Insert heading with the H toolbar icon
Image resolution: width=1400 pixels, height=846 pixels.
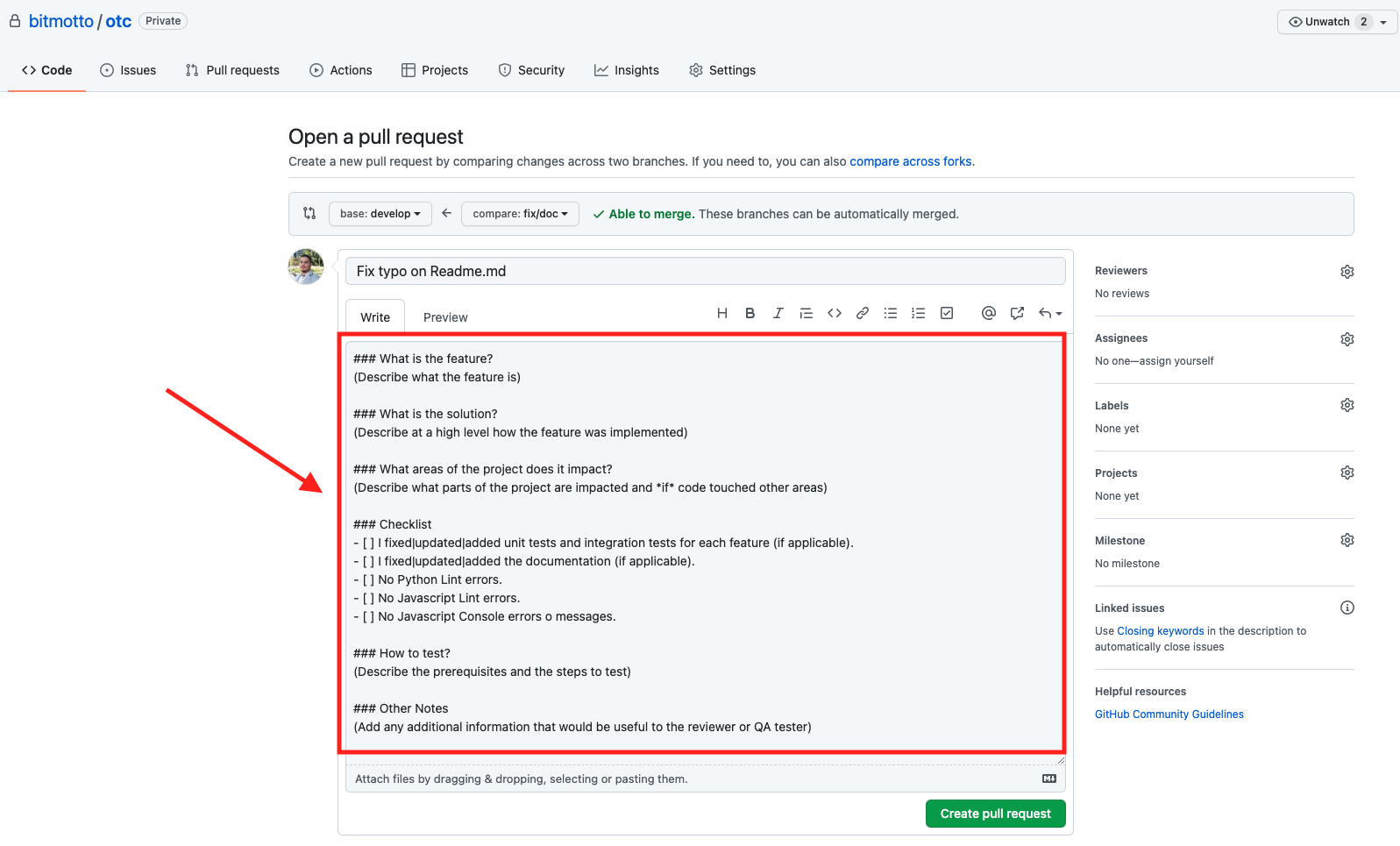[x=722, y=313]
